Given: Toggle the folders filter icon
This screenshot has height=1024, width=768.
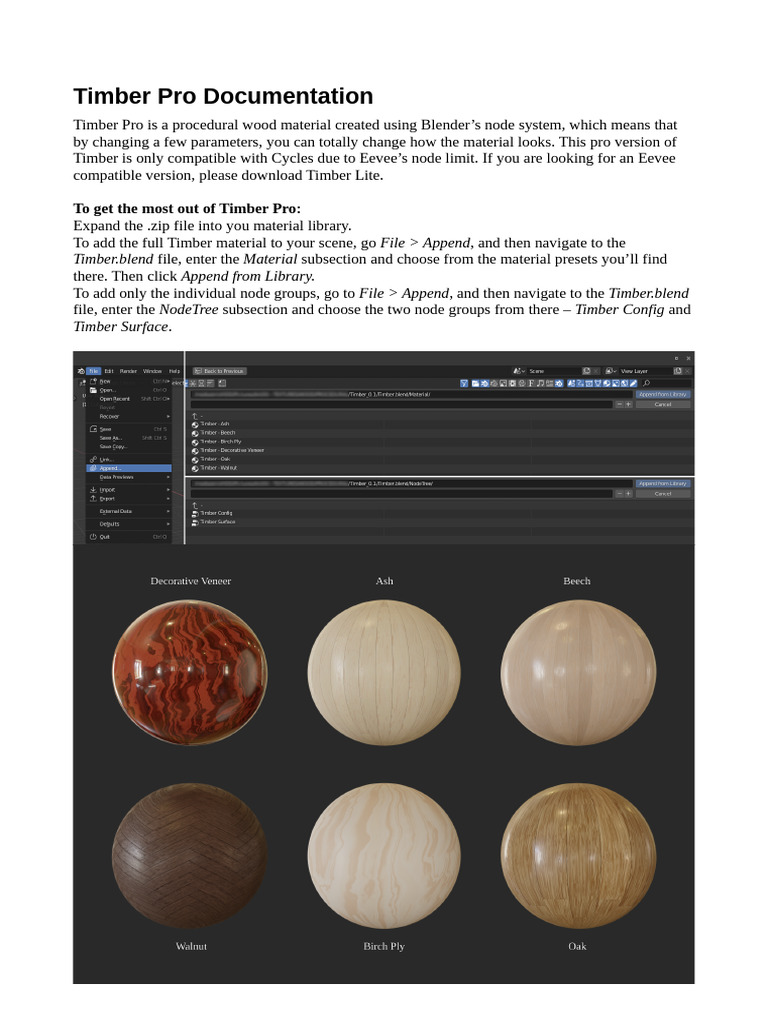Looking at the screenshot, I should [475, 383].
